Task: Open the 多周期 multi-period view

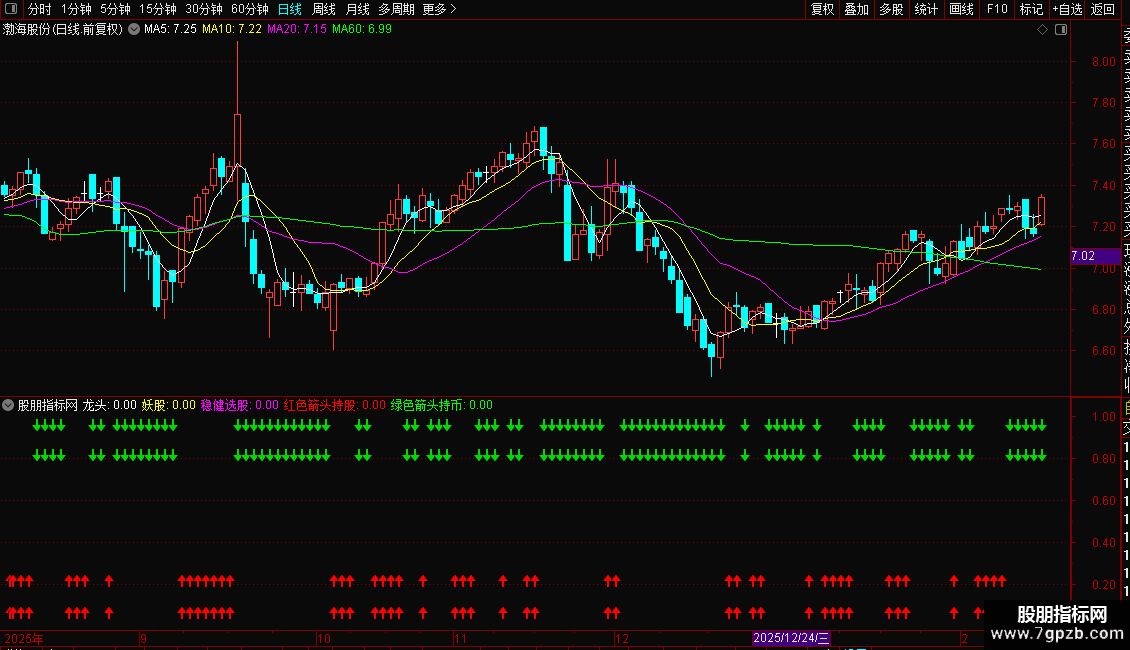Action: point(396,9)
